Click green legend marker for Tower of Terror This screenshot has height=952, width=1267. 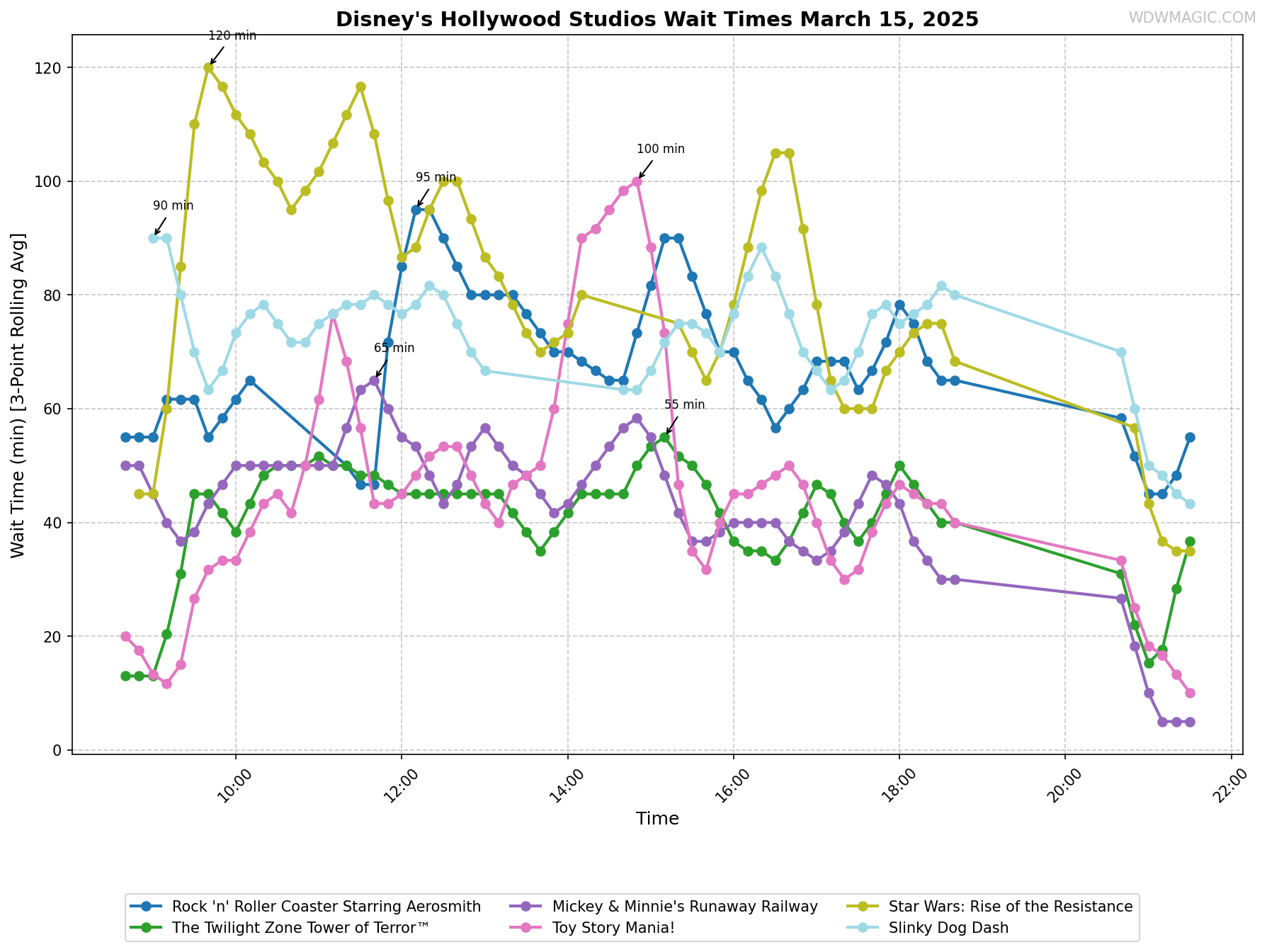[x=147, y=928]
